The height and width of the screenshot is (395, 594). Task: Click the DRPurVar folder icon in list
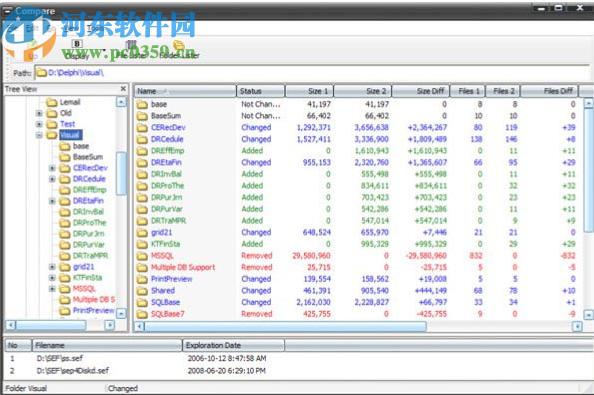(142, 209)
